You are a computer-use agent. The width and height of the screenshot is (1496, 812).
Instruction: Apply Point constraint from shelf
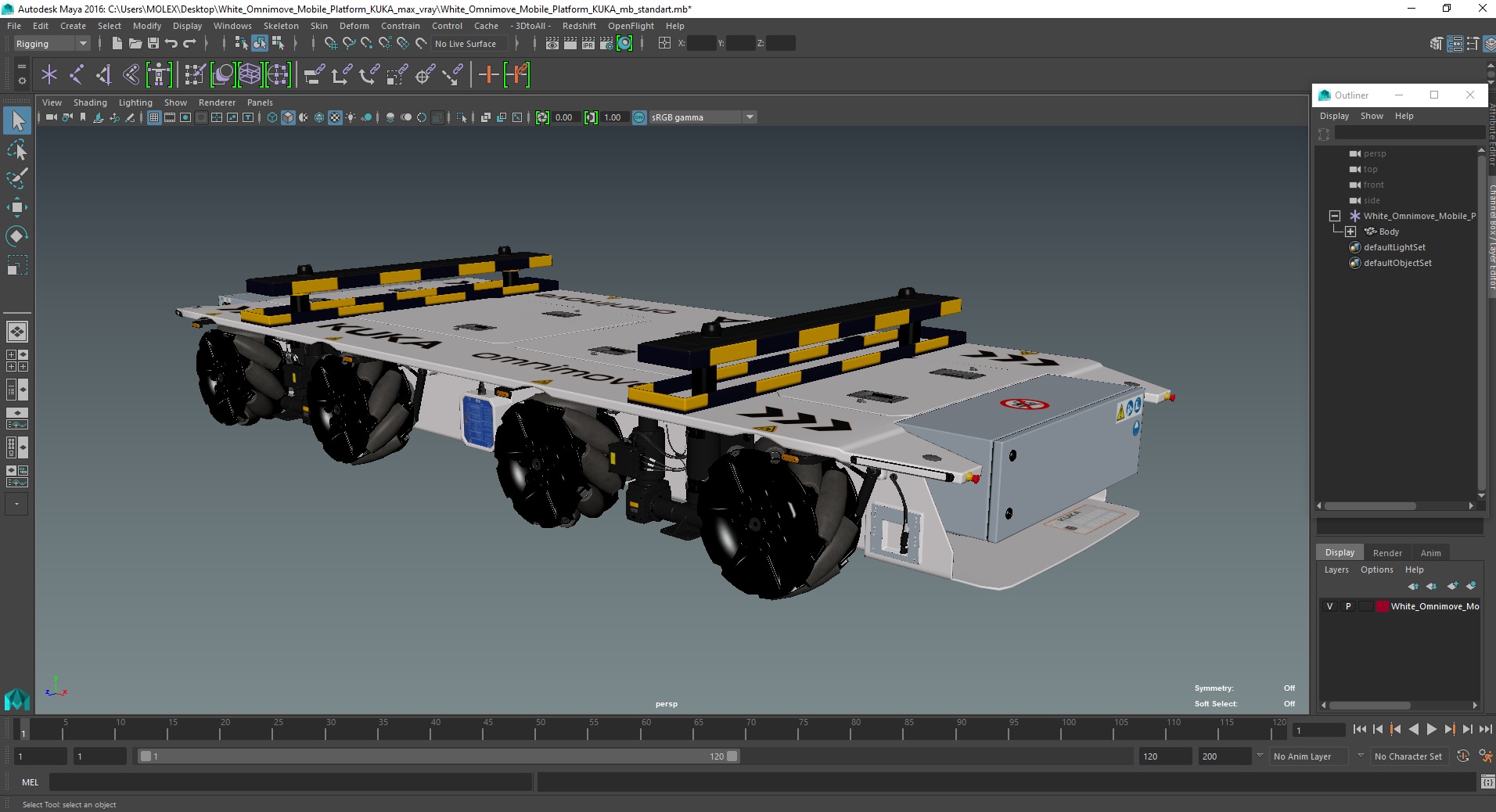pos(341,75)
